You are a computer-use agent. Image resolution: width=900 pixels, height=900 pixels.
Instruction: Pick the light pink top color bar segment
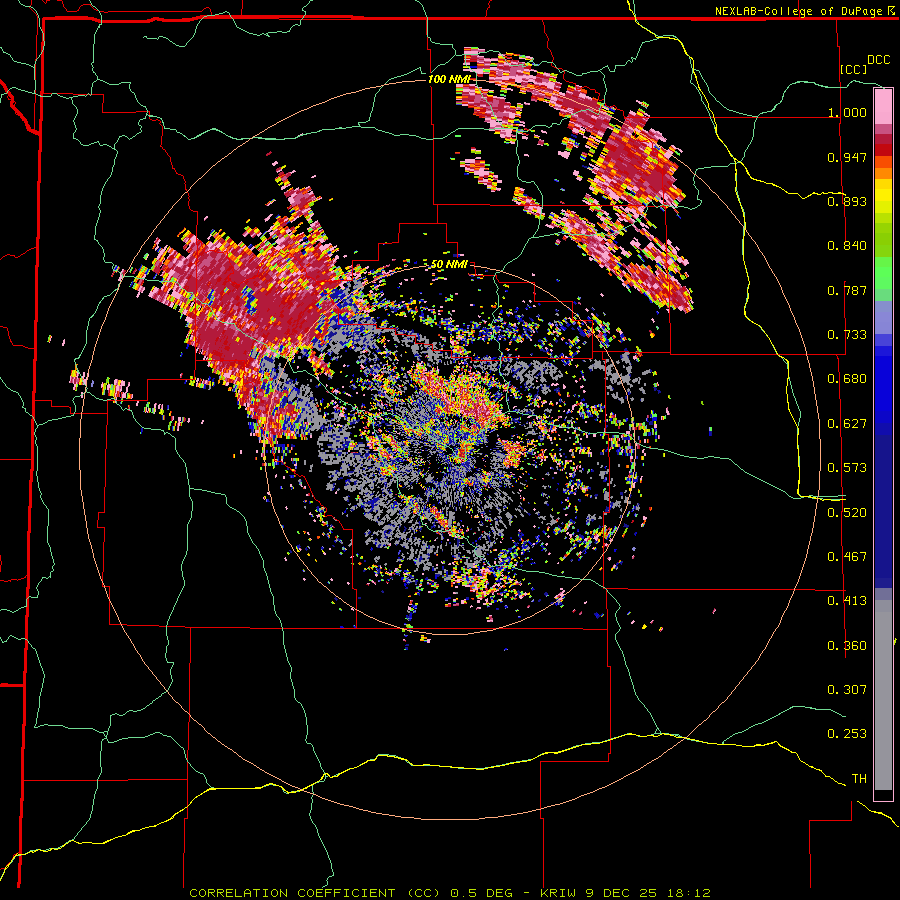883,107
